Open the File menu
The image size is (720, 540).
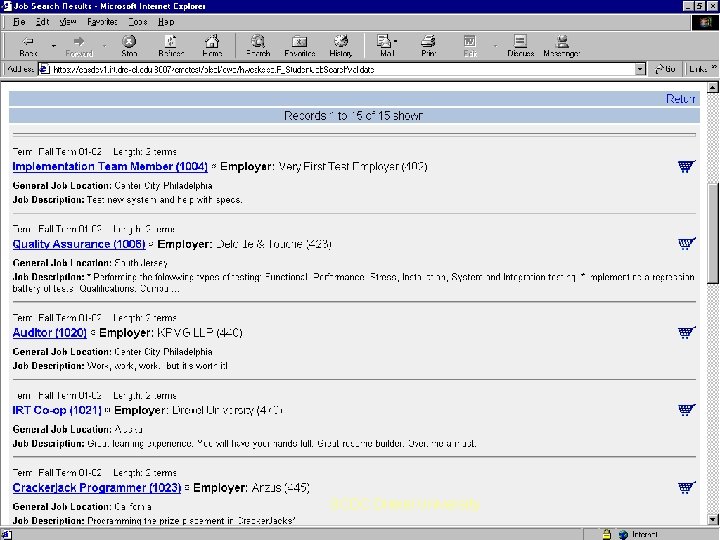click(x=19, y=22)
